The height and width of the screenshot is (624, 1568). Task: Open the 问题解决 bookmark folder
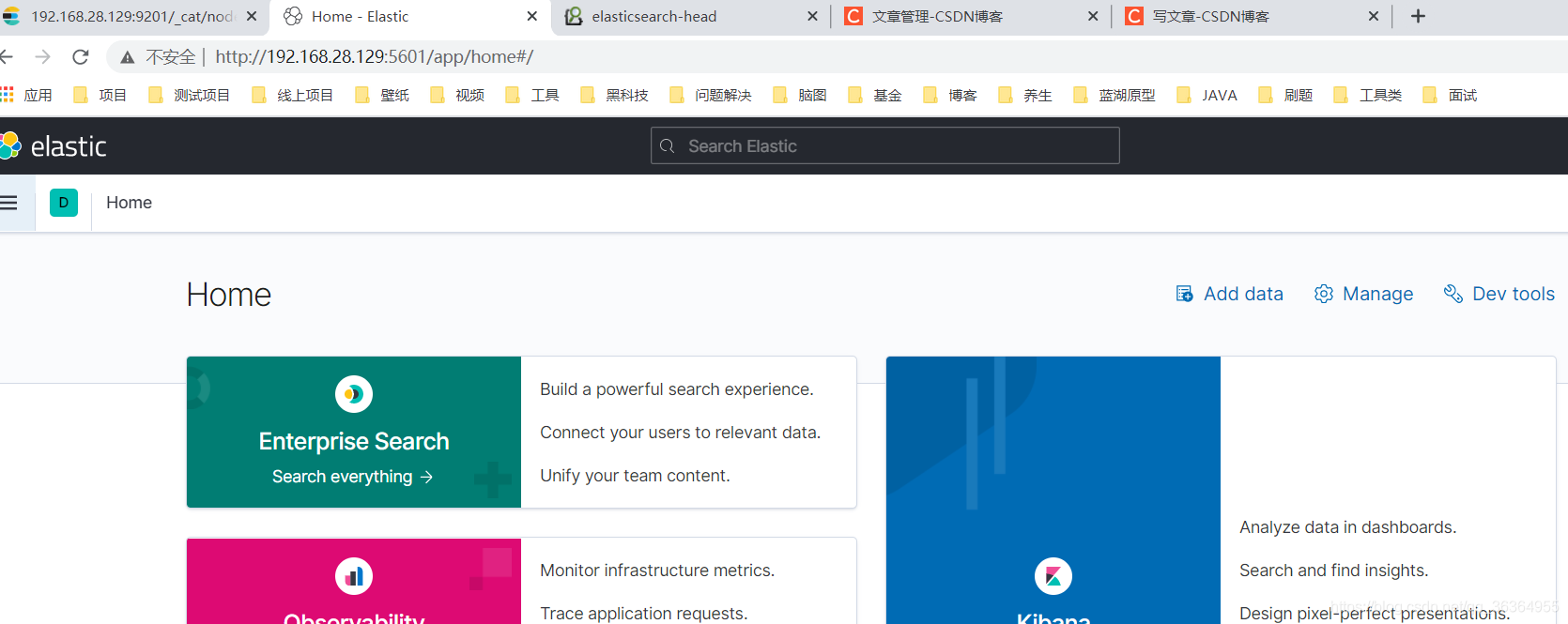711,95
